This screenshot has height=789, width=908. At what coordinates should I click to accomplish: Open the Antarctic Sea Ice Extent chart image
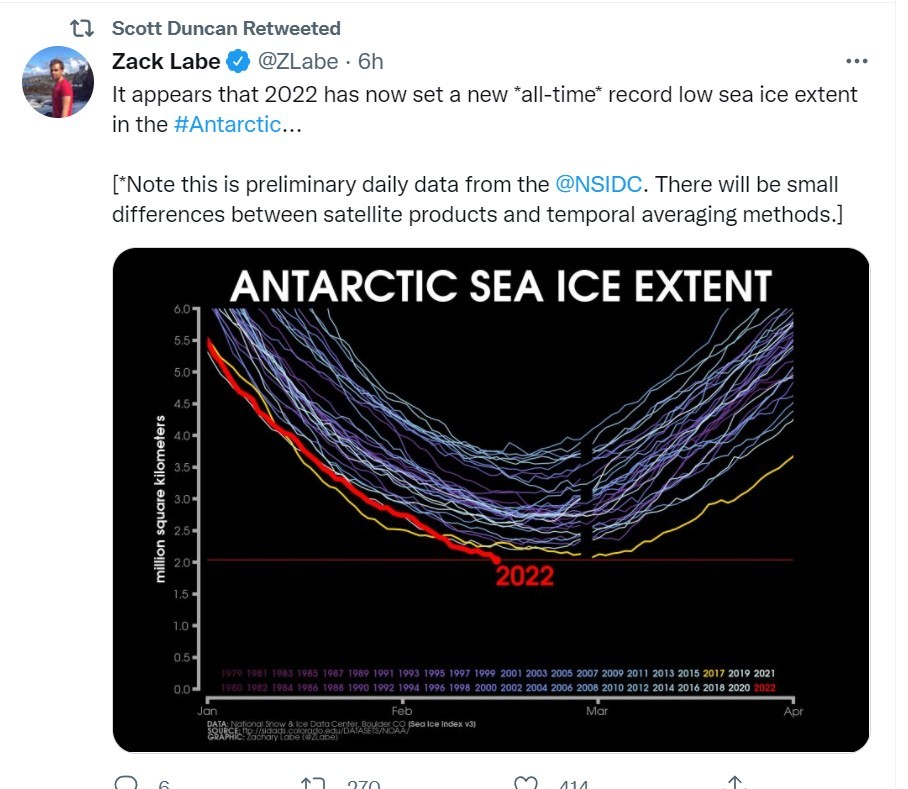coord(491,500)
